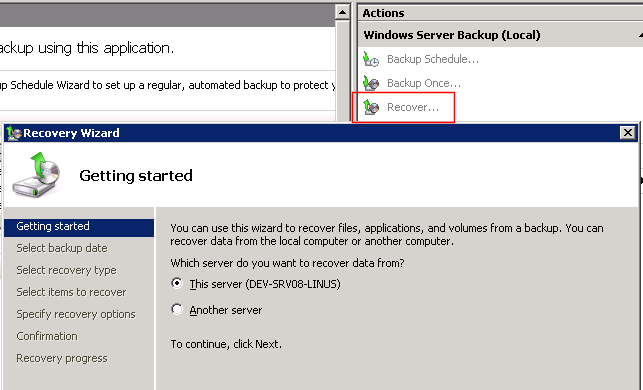The height and width of the screenshot is (390, 643).
Task: Click the Backup Schedule clock icon
Action: click(x=371, y=59)
